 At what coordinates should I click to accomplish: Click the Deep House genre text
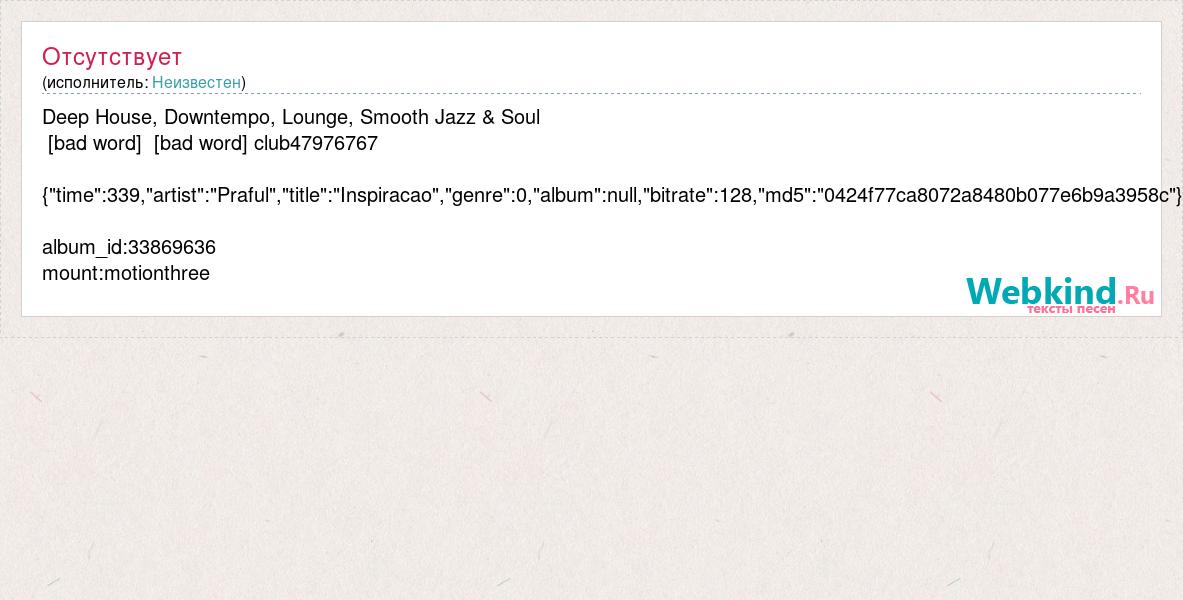pos(97,118)
